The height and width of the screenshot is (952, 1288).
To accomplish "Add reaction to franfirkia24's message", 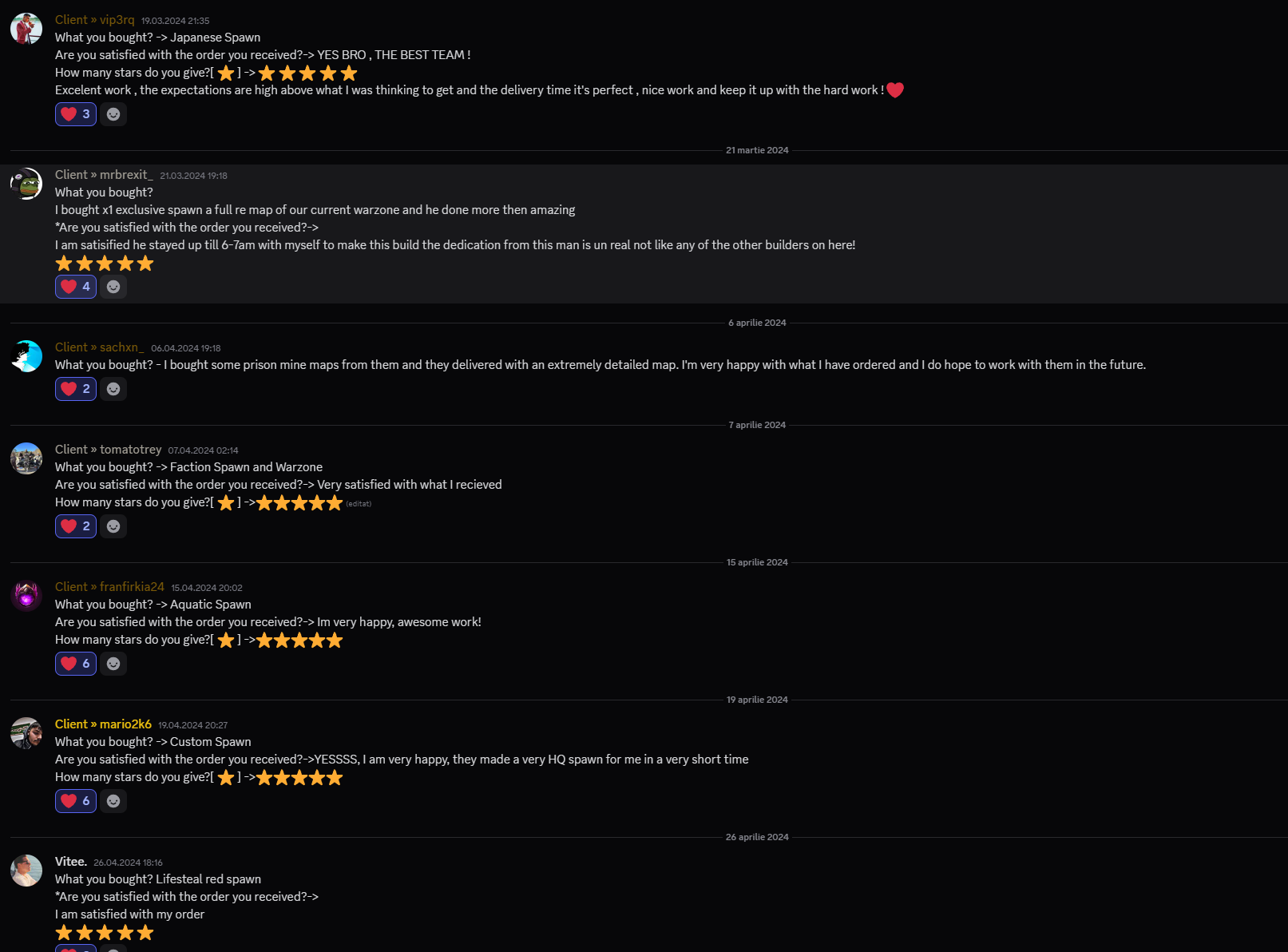I will point(113,664).
